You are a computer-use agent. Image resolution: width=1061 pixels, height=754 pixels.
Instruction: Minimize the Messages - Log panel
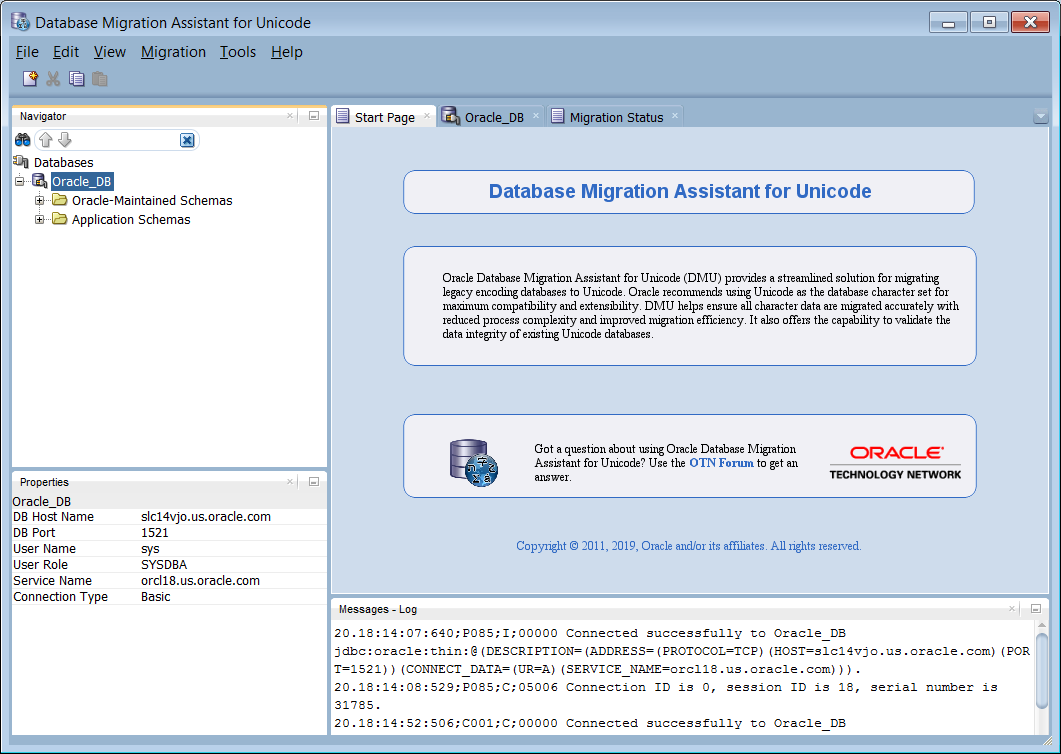pyautogui.click(x=1035, y=608)
